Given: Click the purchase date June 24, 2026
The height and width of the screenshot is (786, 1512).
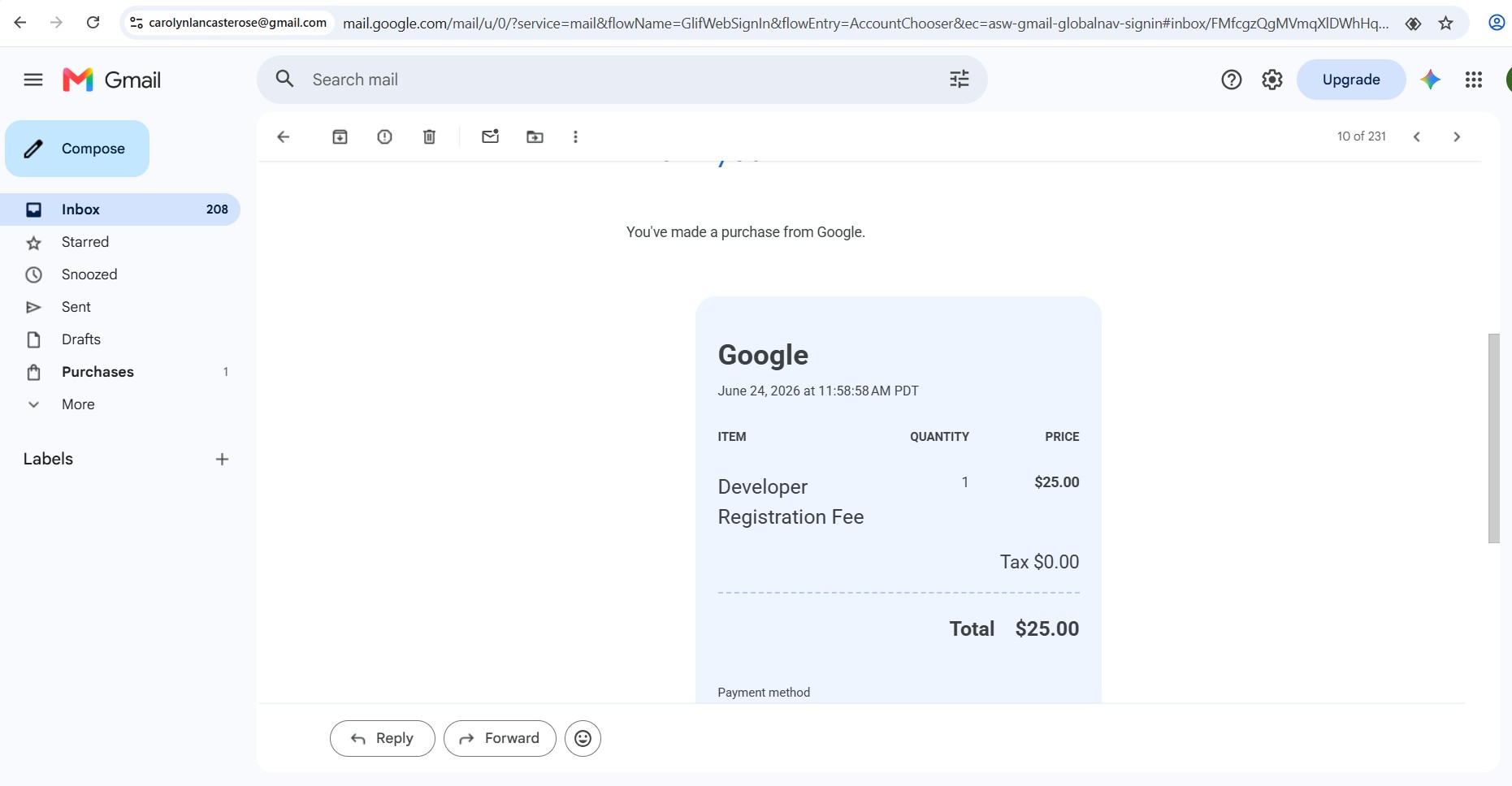Looking at the screenshot, I should (x=818, y=391).
